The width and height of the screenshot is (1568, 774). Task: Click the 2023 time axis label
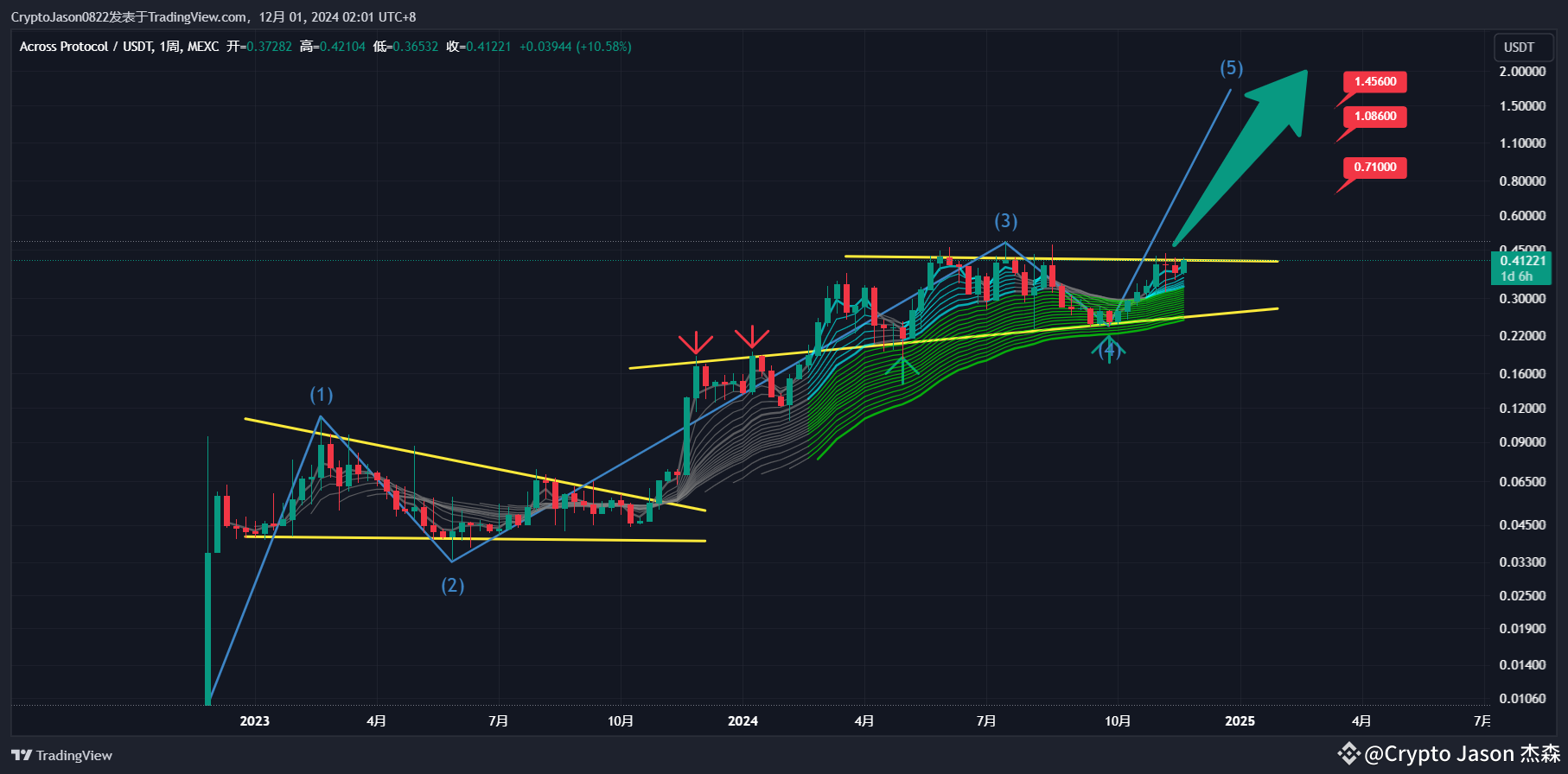pyautogui.click(x=254, y=721)
